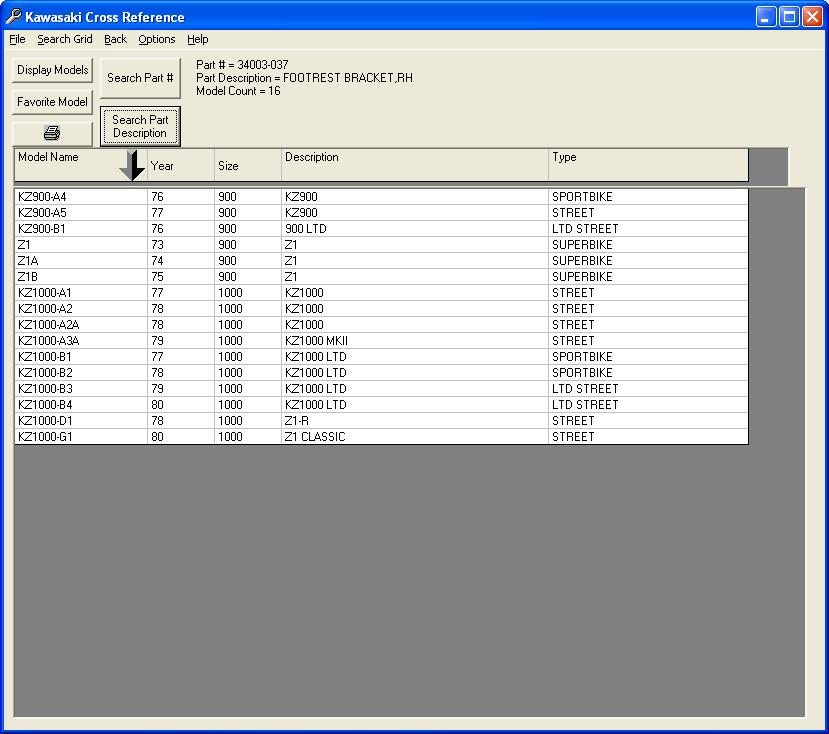Open the File menu
This screenshot has width=829, height=734.
coord(17,39)
